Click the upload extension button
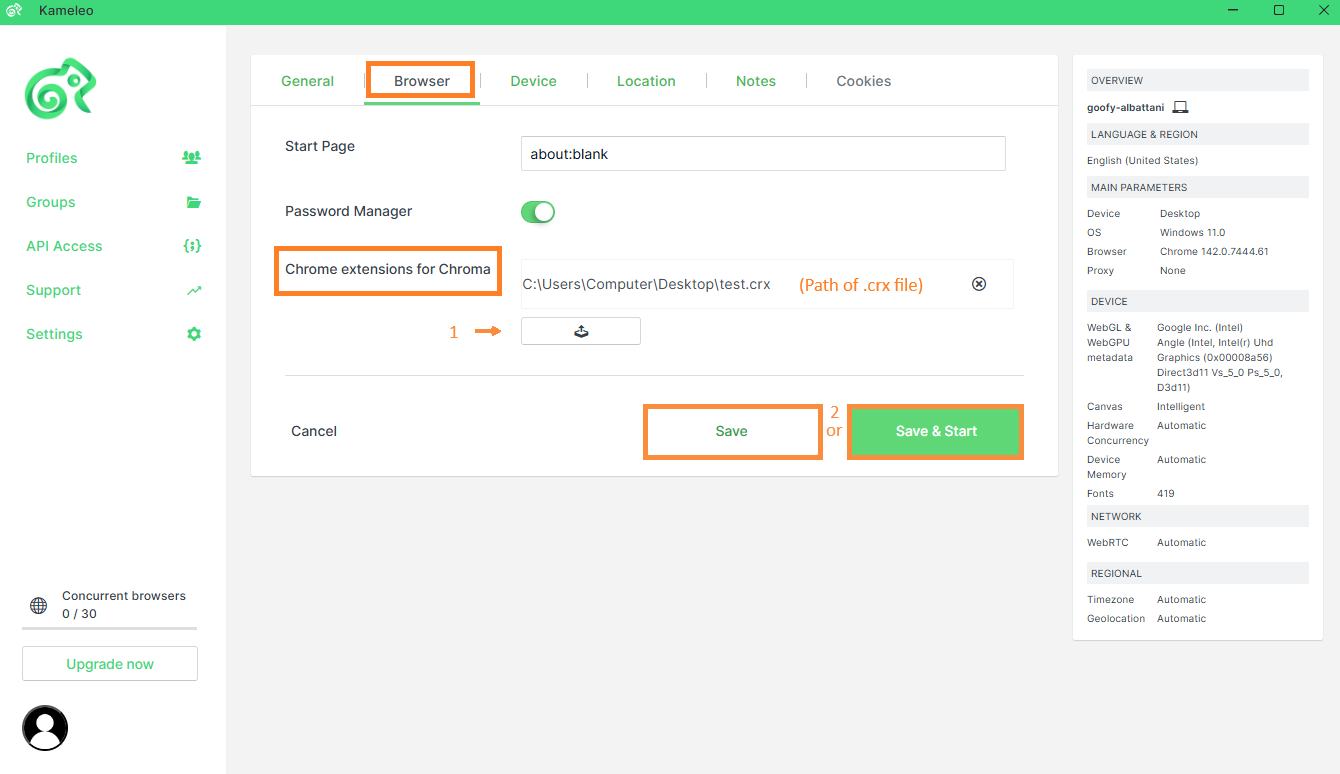The image size is (1340, 774). [581, 331]
